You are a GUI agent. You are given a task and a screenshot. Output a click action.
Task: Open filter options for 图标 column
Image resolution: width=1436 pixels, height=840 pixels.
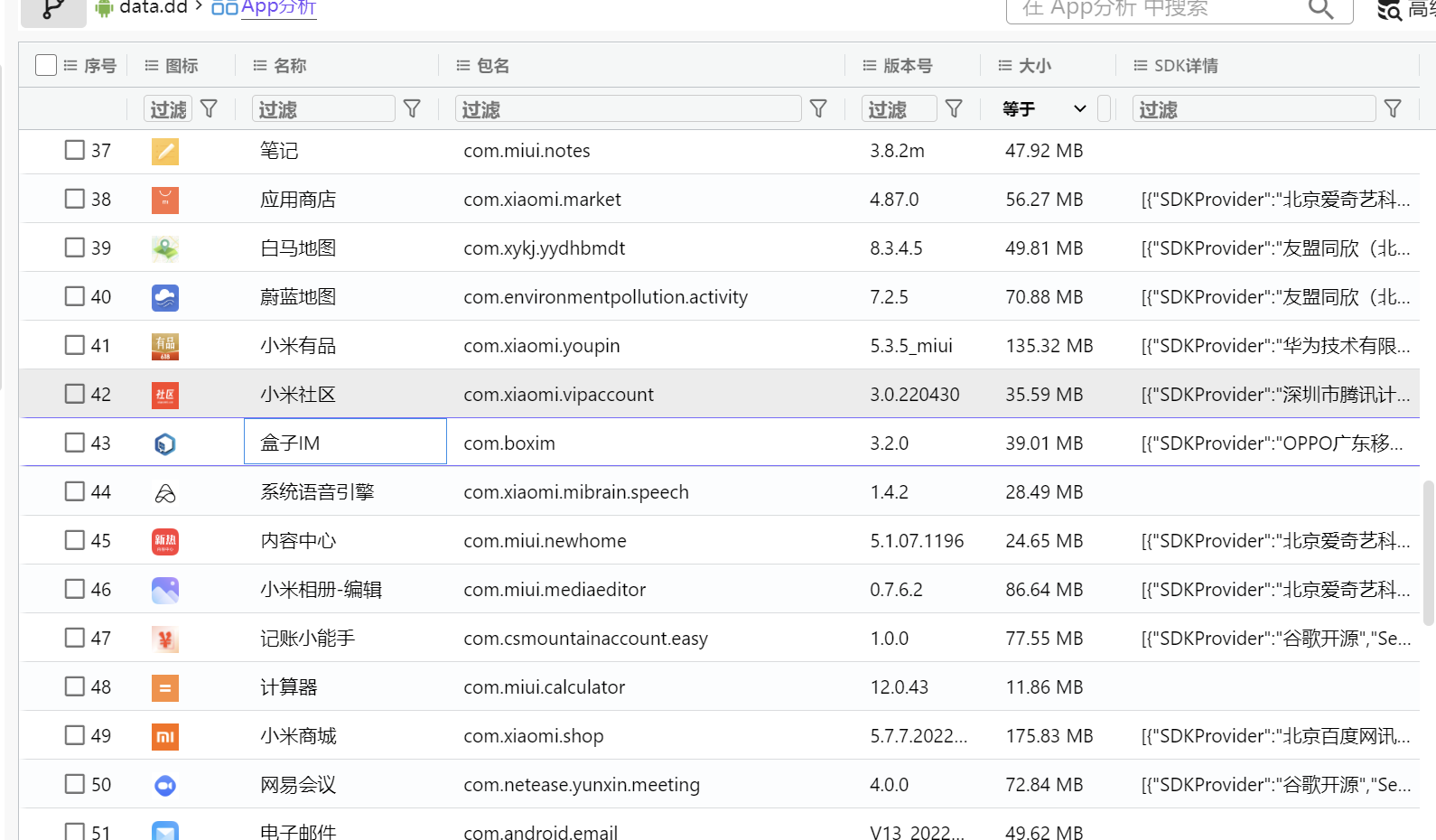(209, 108)
